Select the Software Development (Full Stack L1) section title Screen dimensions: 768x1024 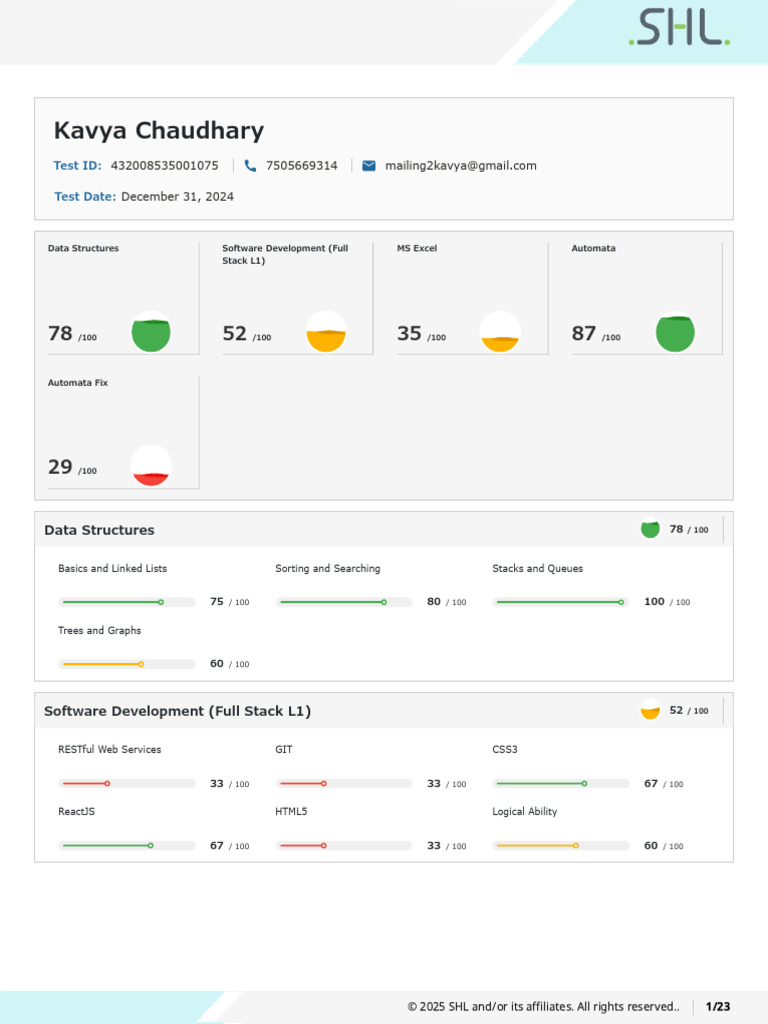point(177,711)
